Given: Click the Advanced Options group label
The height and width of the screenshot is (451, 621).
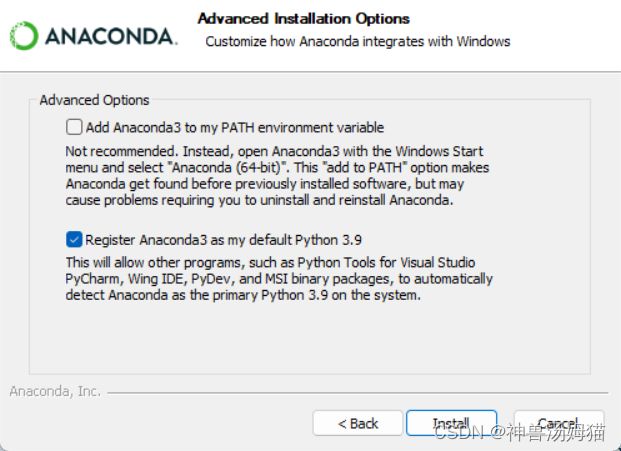Looking at the screenshot, I should click(x=94, y=100).
